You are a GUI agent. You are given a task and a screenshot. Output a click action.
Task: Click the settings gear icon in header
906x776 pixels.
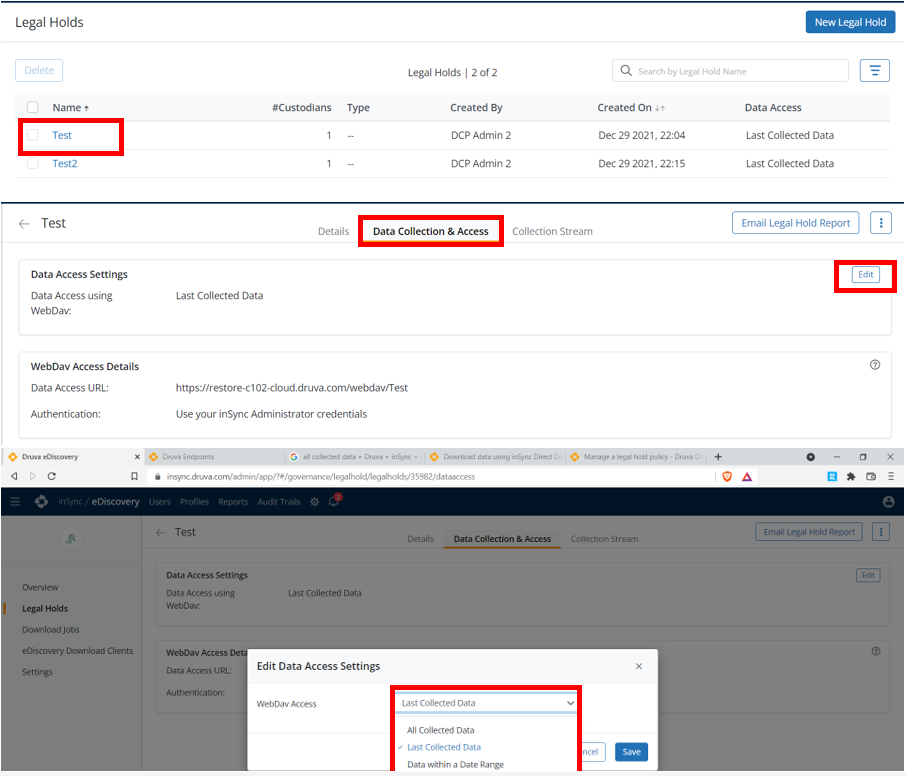[314, 502]
